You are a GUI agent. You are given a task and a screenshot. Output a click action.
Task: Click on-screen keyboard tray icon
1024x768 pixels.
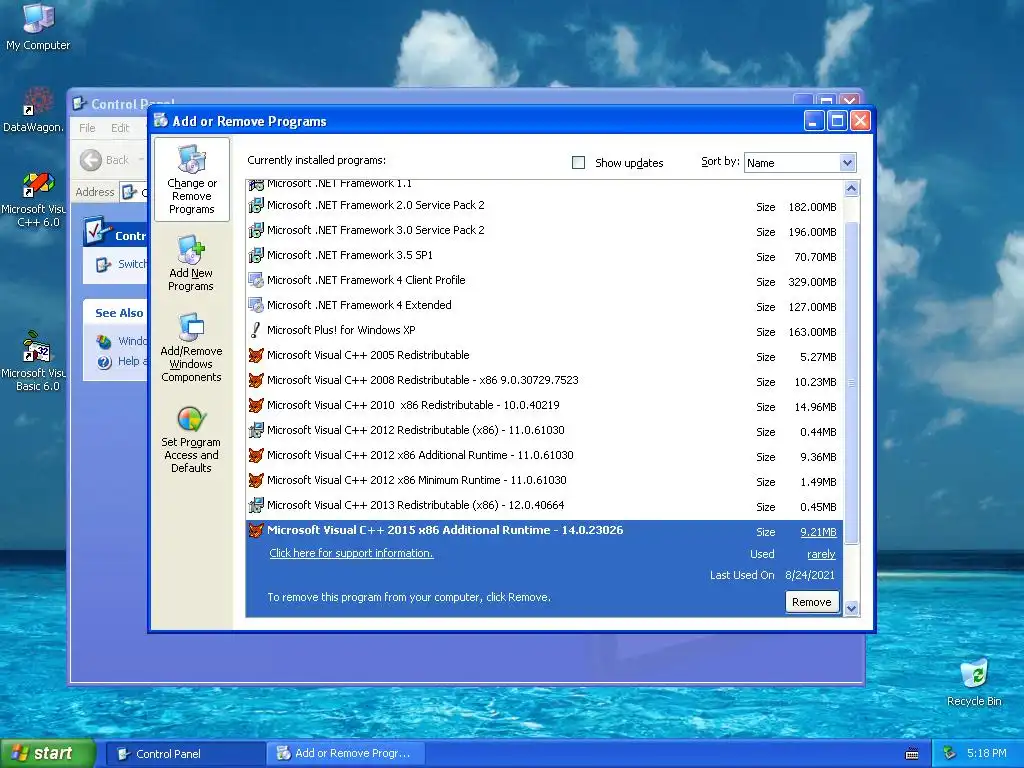click(912, 754)
